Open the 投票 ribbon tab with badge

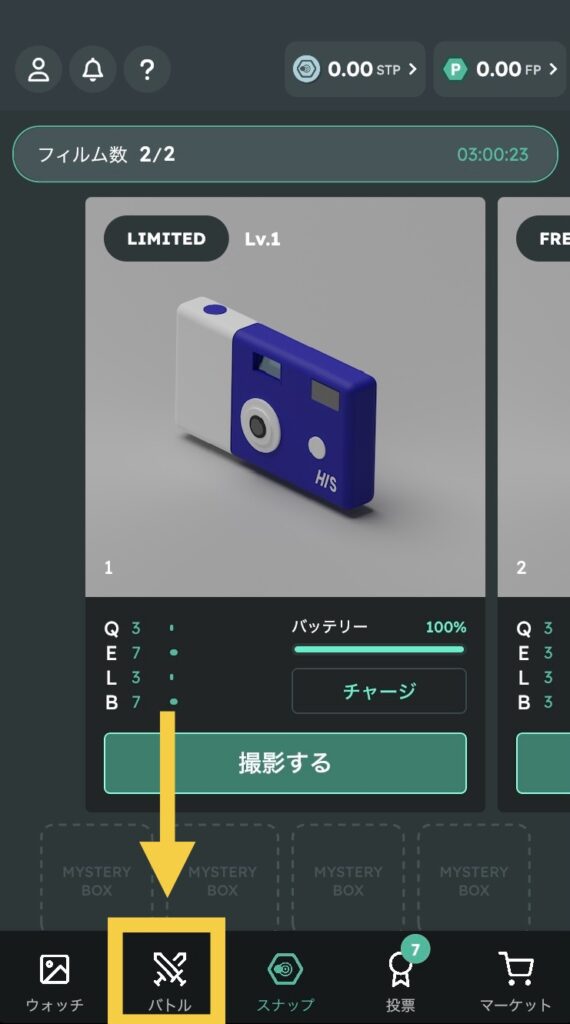point(400,980)
